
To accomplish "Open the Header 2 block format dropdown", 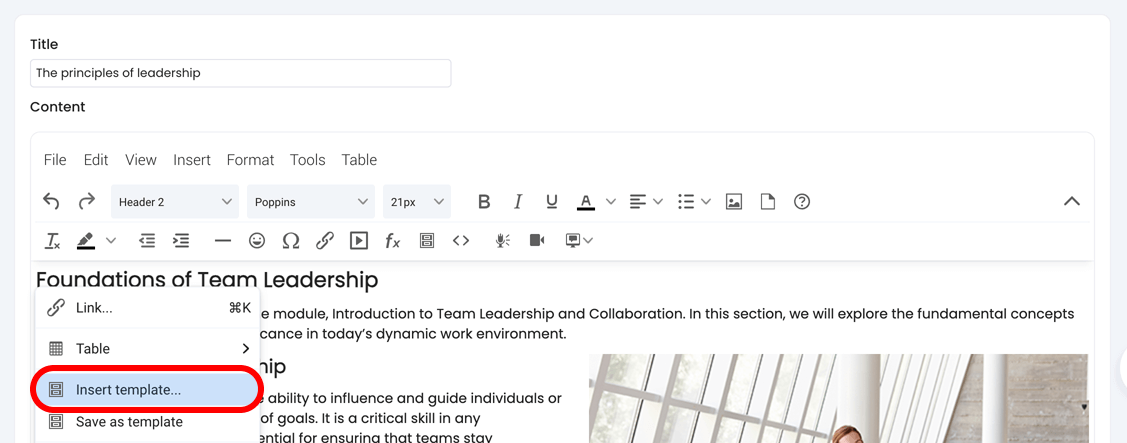I will [x=175, y=202].
